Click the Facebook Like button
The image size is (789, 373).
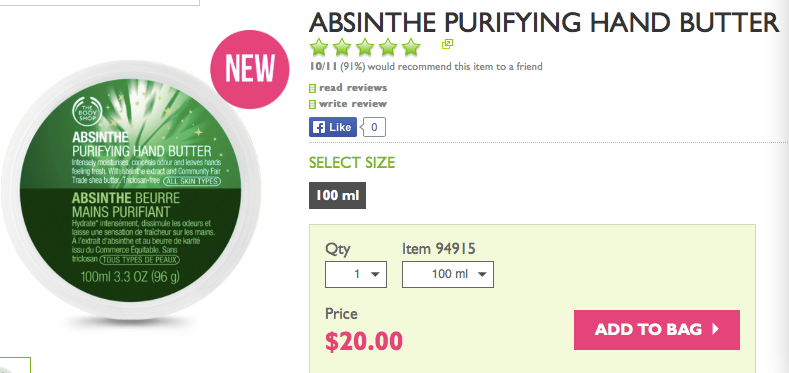[x=333, y=127]
